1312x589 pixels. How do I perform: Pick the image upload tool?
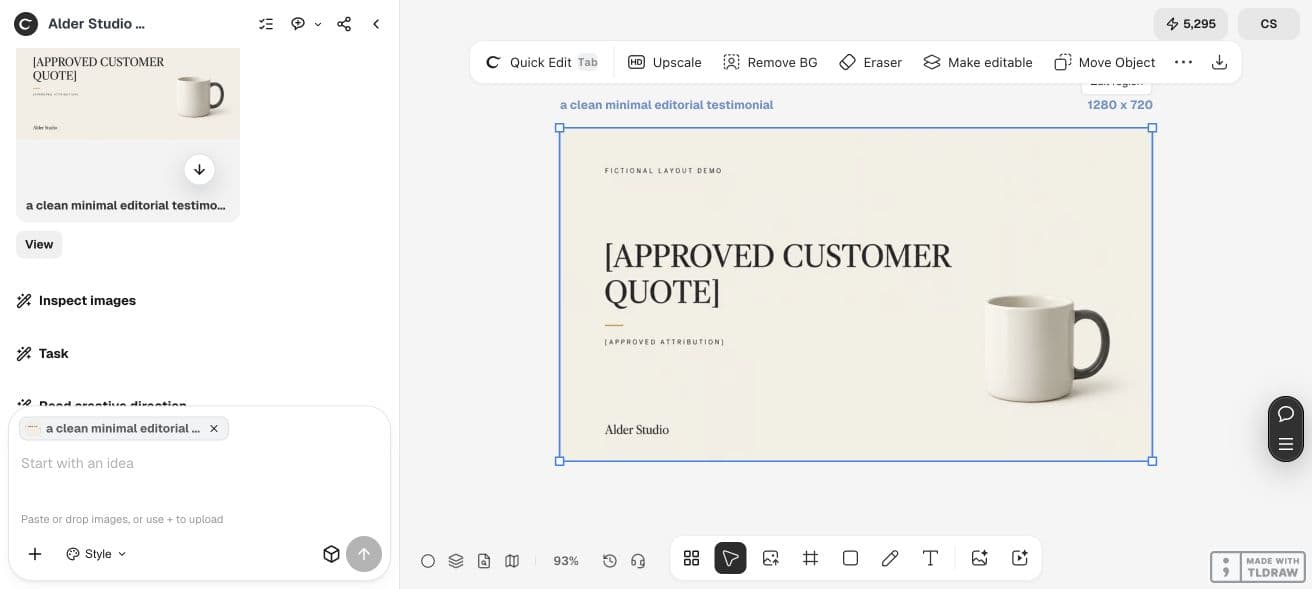point(770,558)
